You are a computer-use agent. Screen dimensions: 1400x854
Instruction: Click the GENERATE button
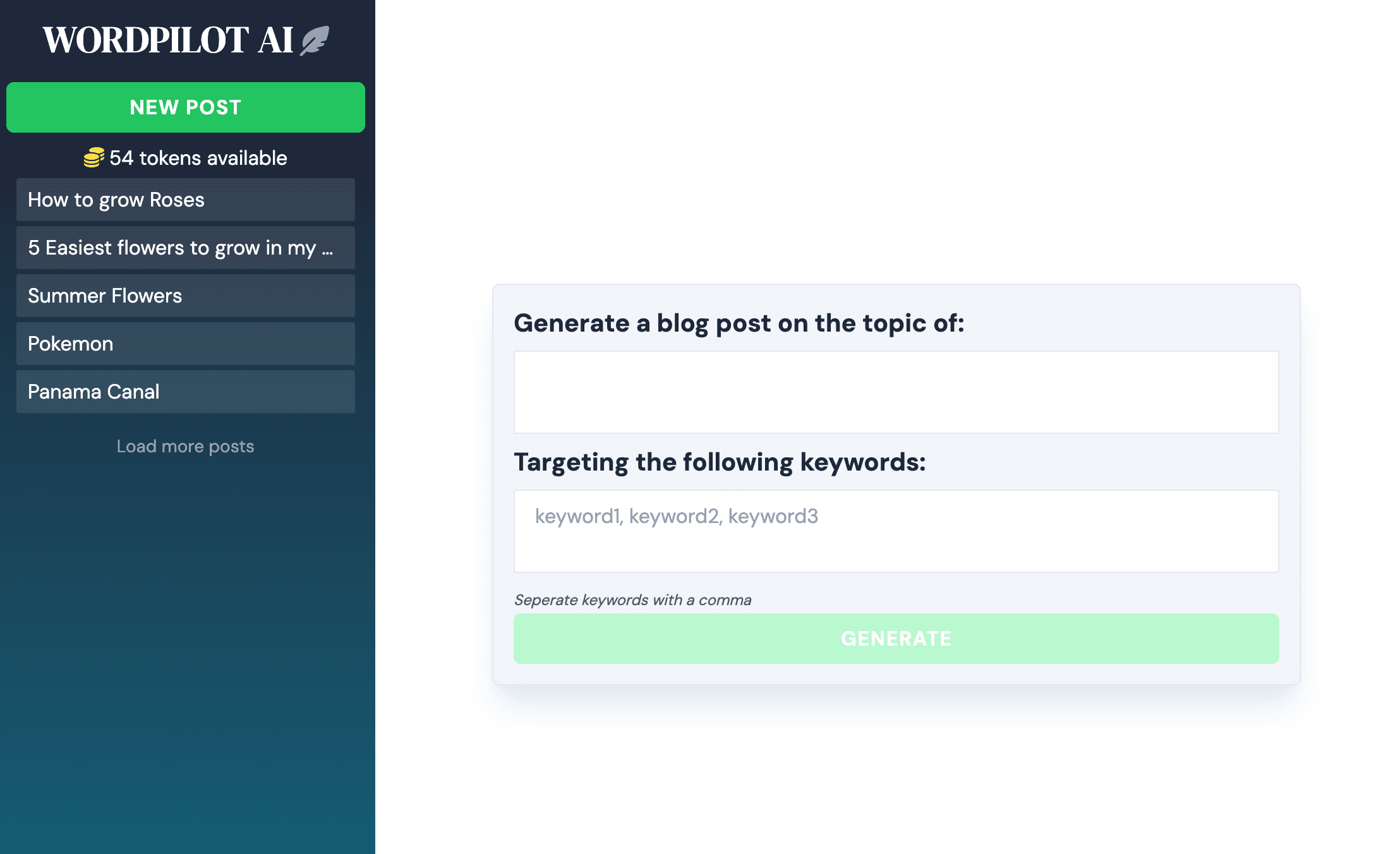click(896, 639)
